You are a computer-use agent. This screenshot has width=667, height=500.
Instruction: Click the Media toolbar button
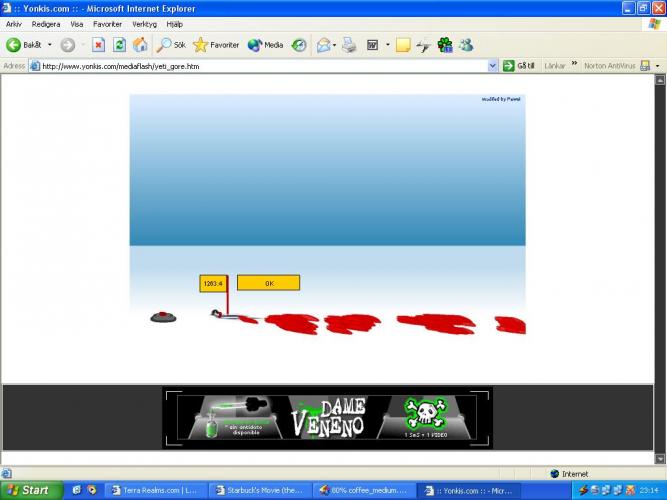pyautogui.click(x=265, y=45)
